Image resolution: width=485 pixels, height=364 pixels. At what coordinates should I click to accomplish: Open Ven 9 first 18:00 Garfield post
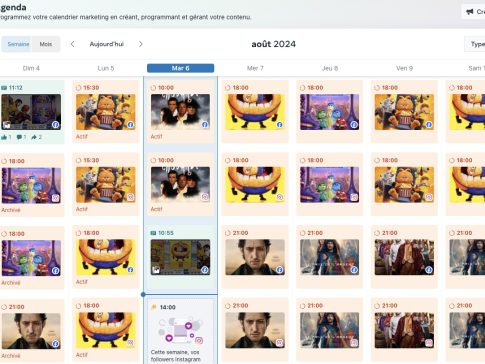coord(404,112)
